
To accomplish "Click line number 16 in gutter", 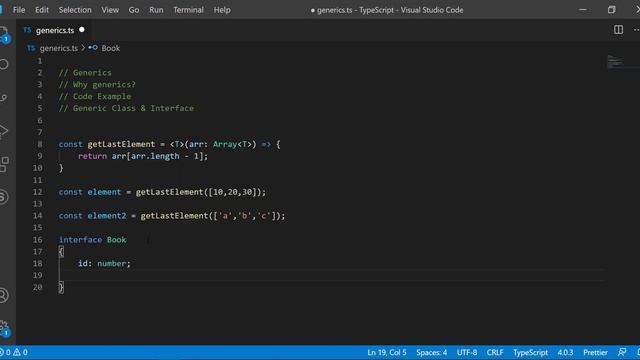I will coord(38,240).
